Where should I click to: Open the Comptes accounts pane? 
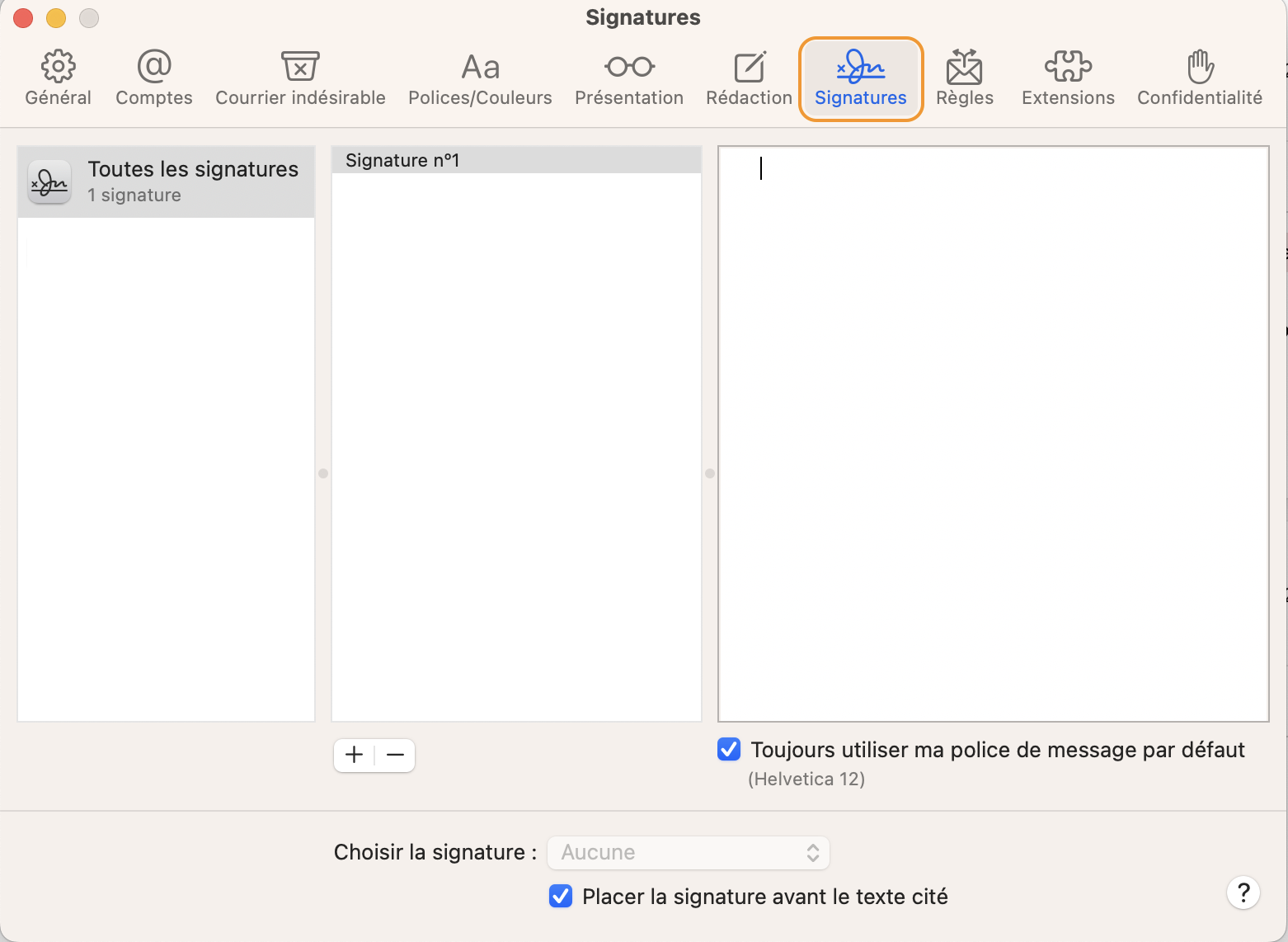tap(154, 79)
